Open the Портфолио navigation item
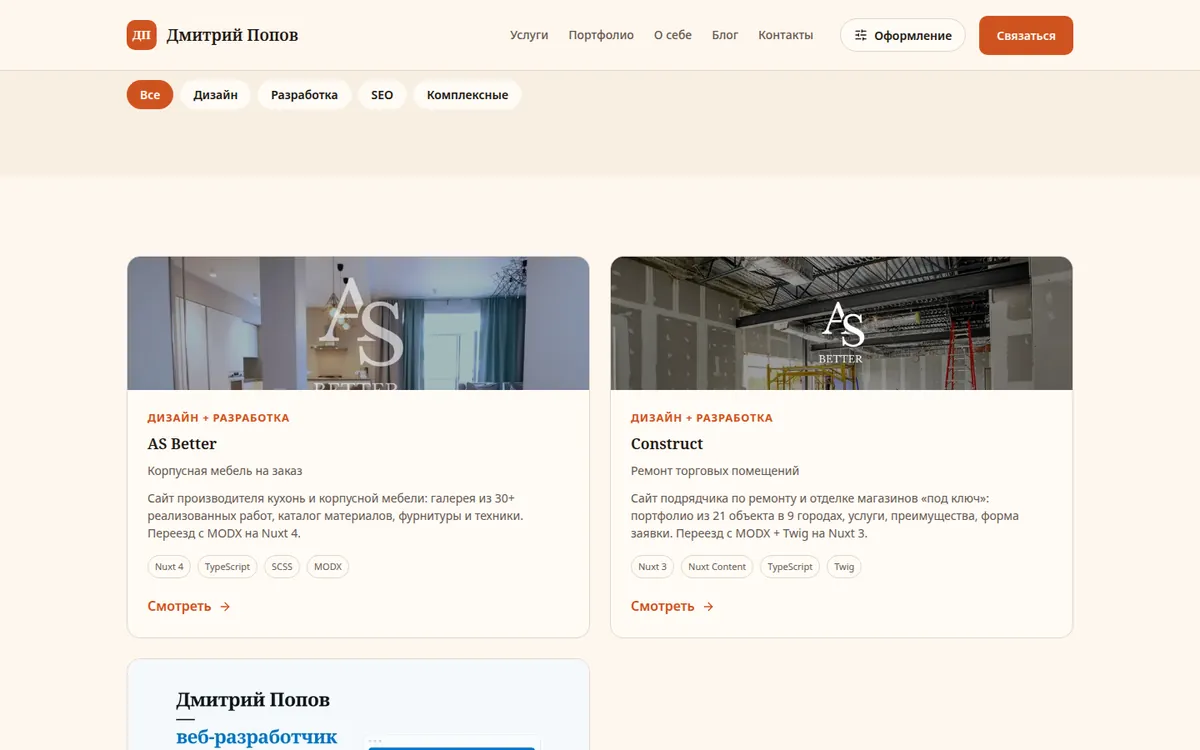1200x750 pixels. pos(601,35)
